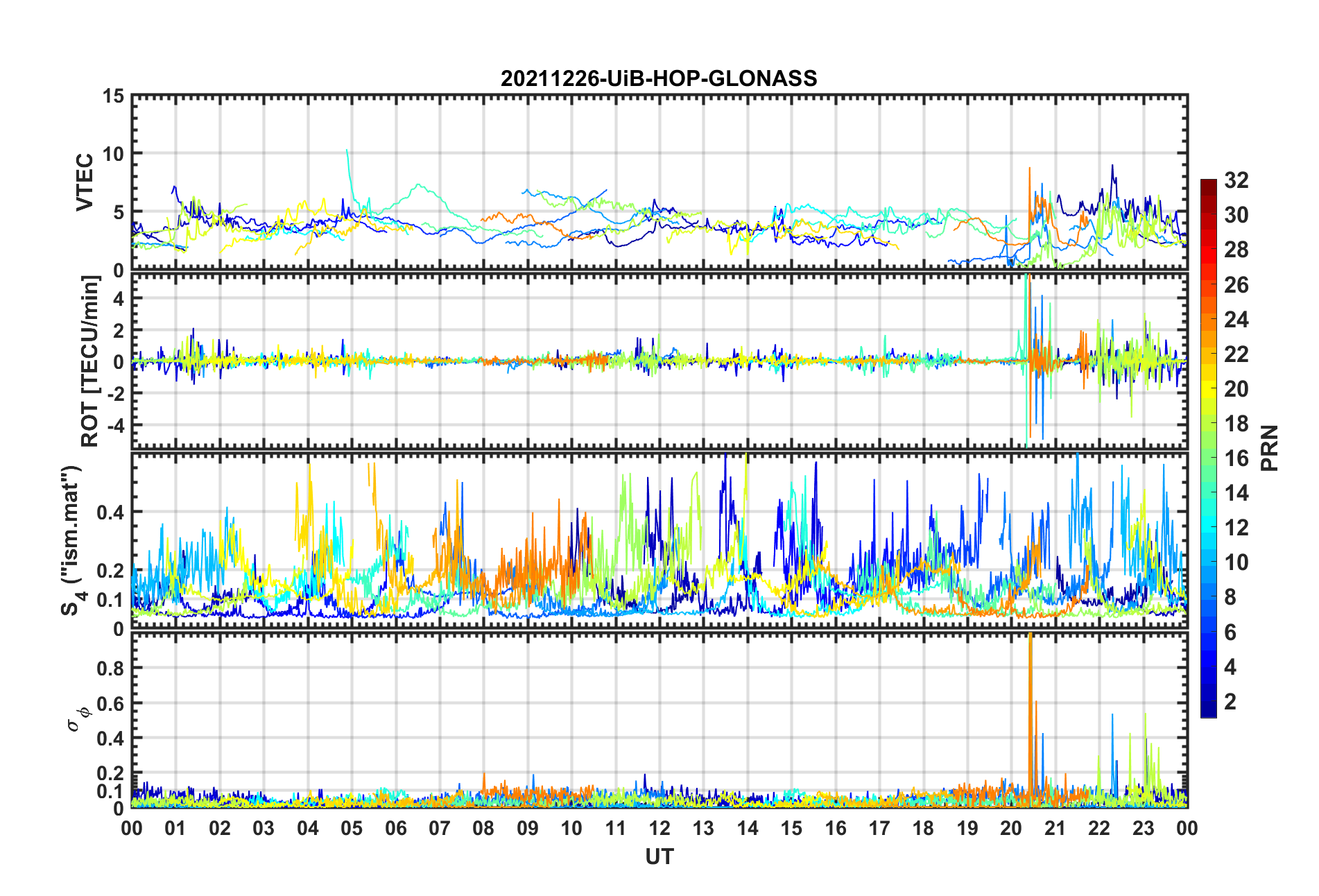Click x-axis tick label 23
Viewport: 1319px width, 896px height.
[x=1143, y=829]
